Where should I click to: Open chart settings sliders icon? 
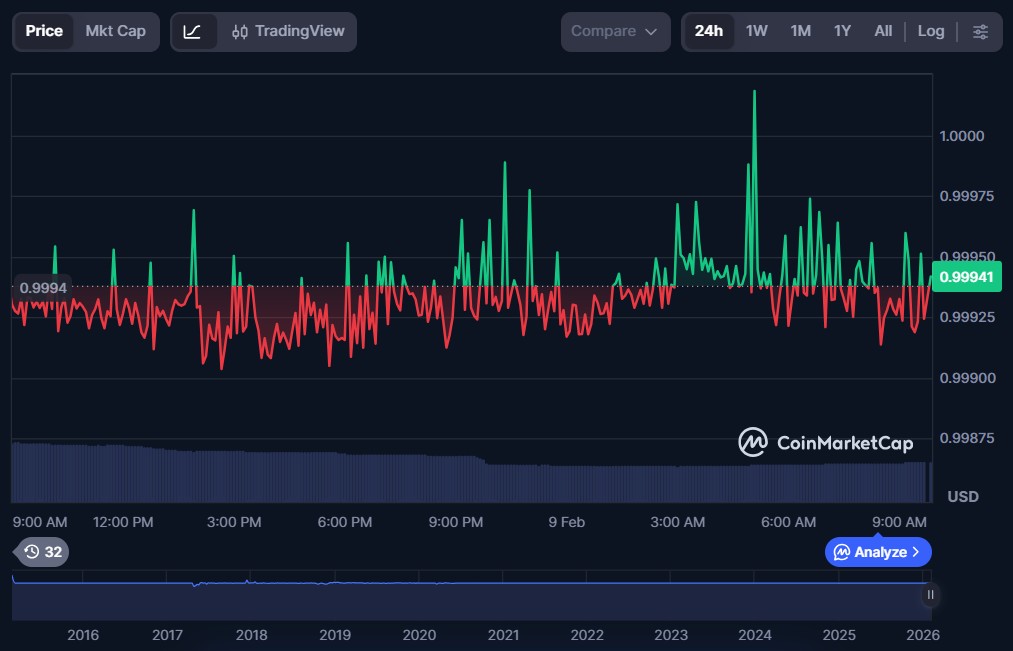[x=980, y=32]
